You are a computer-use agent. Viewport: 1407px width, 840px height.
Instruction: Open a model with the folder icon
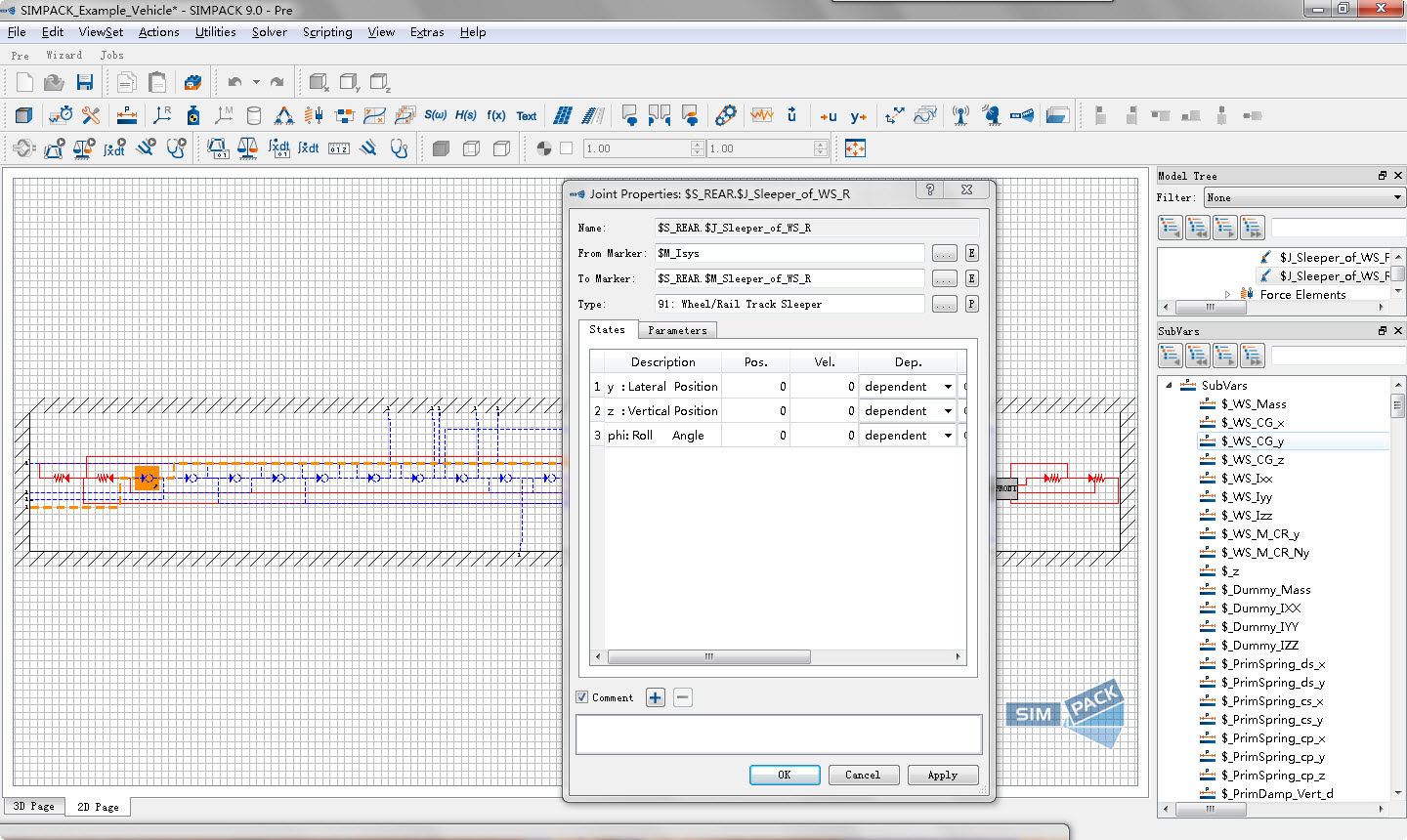(x=55, y=83)
